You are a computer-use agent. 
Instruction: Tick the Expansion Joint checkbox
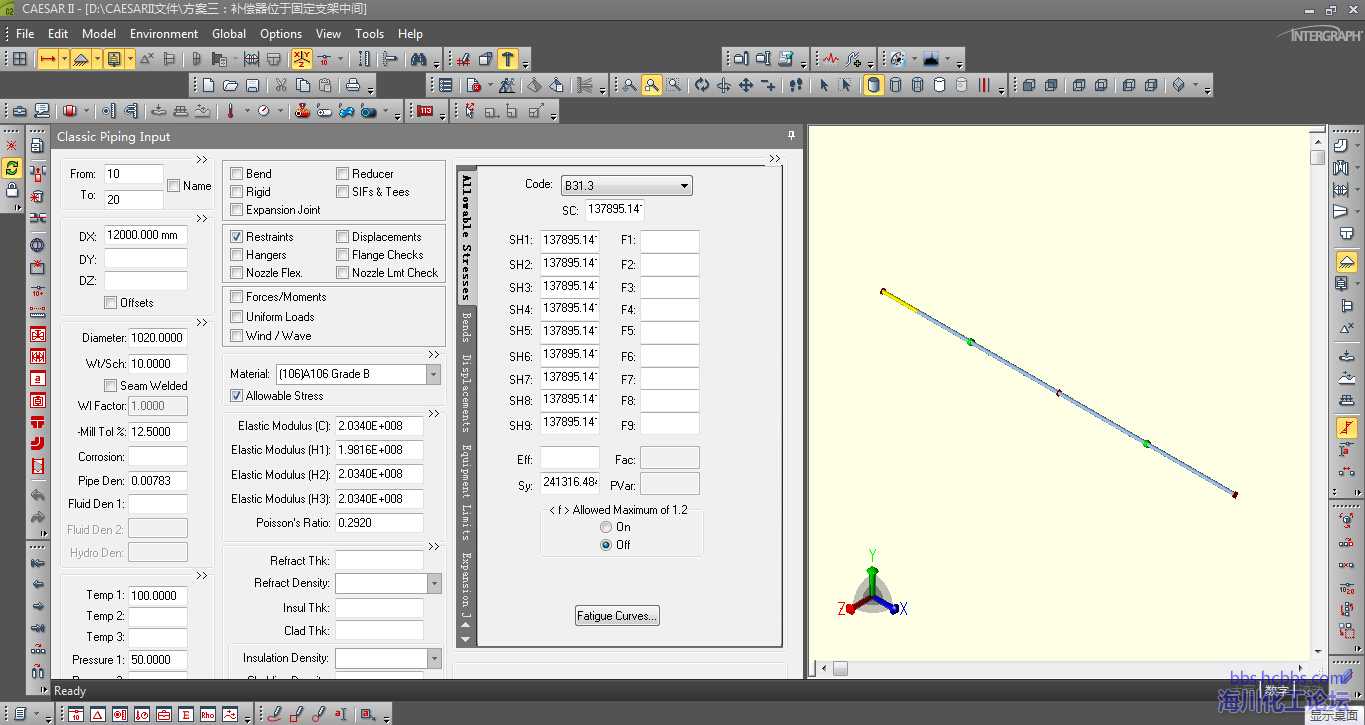tap(237, 210)
